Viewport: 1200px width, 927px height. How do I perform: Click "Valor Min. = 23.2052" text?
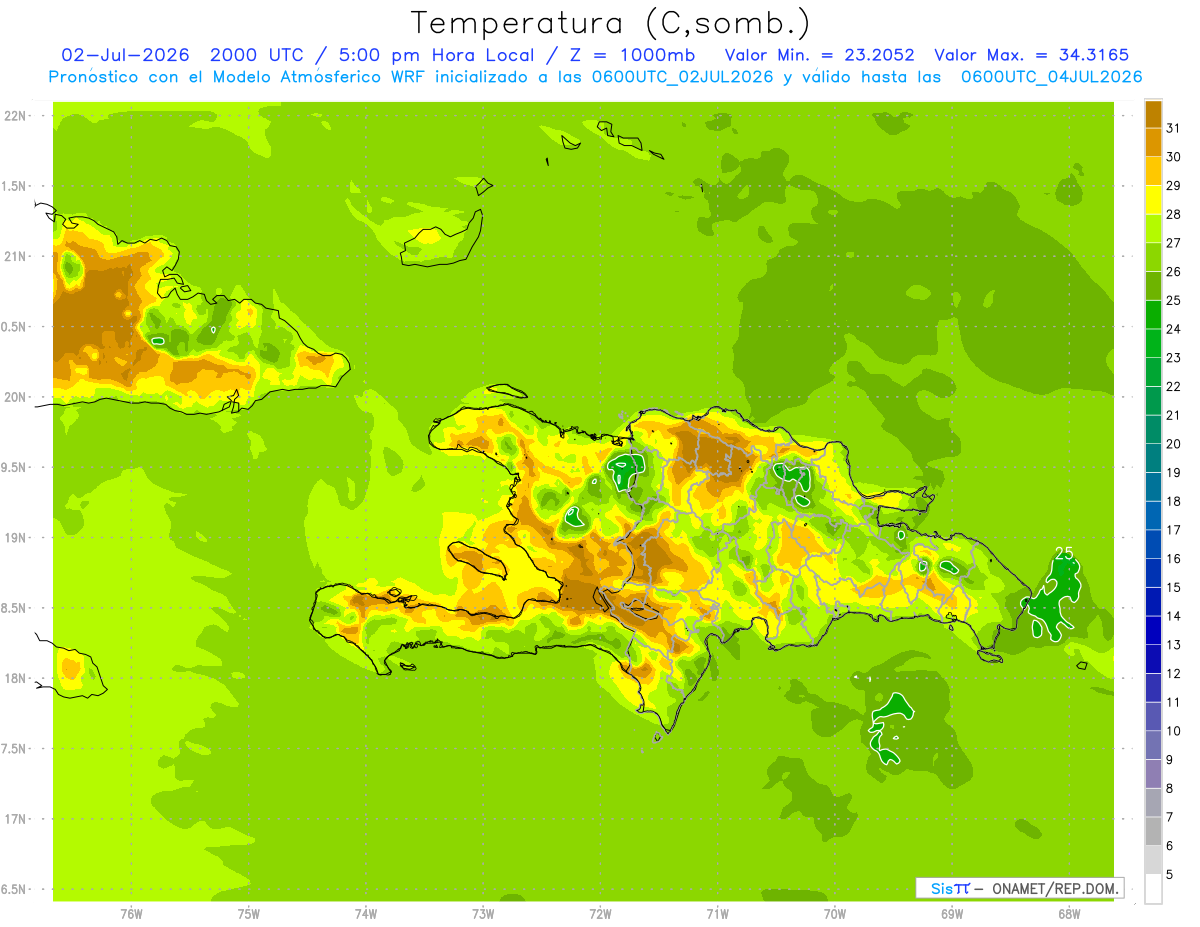point(819,54)
